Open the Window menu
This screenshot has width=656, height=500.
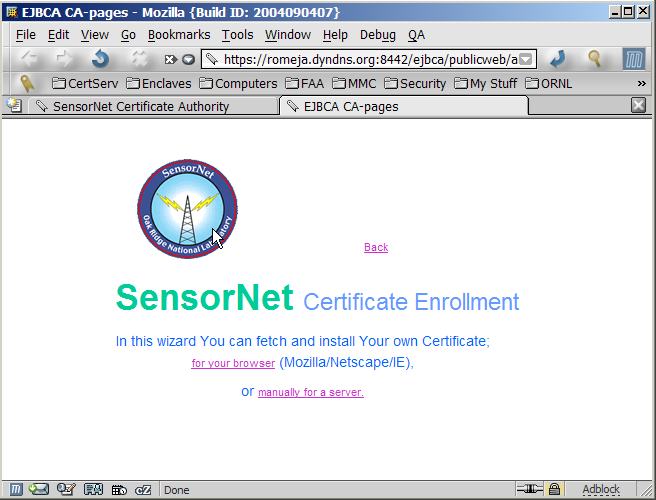287,35
